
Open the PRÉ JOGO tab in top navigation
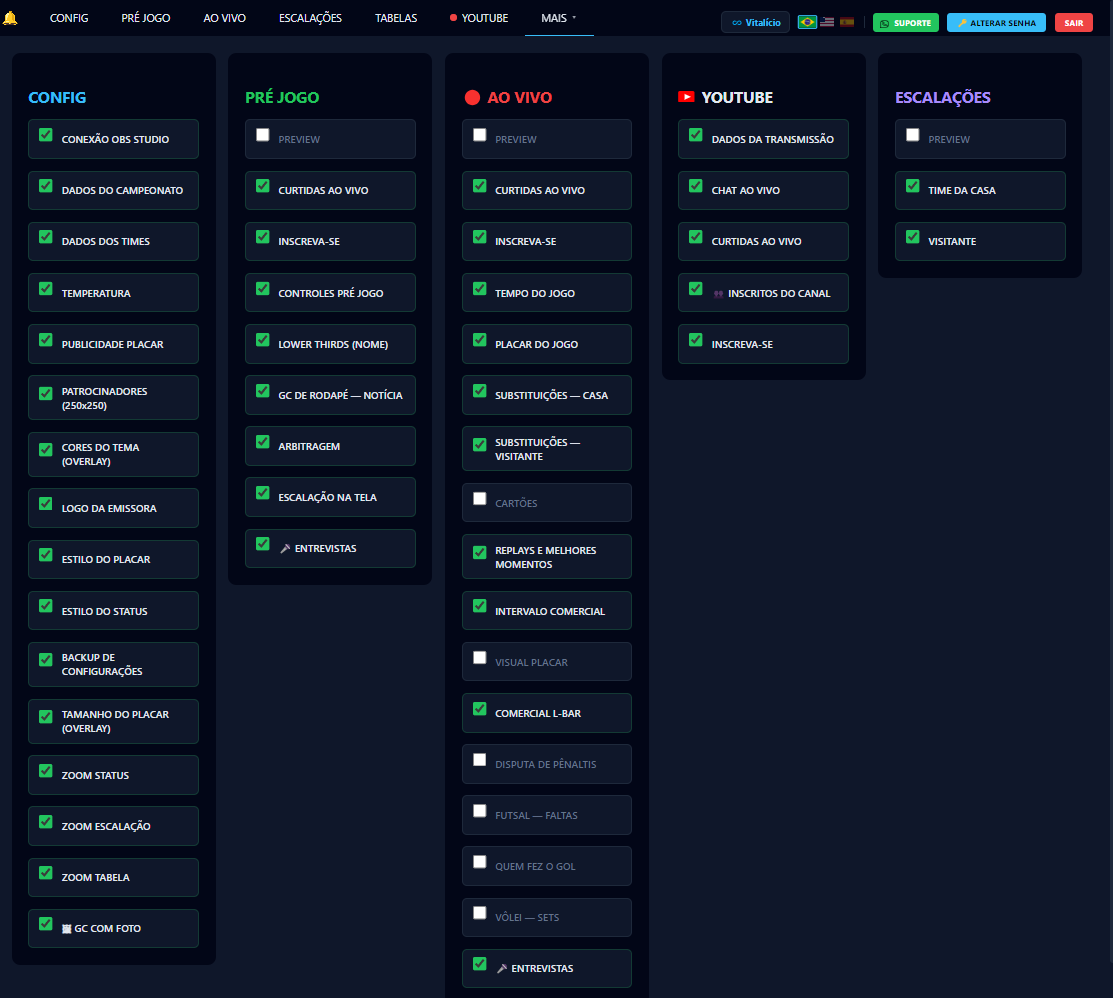coord(146,18)
